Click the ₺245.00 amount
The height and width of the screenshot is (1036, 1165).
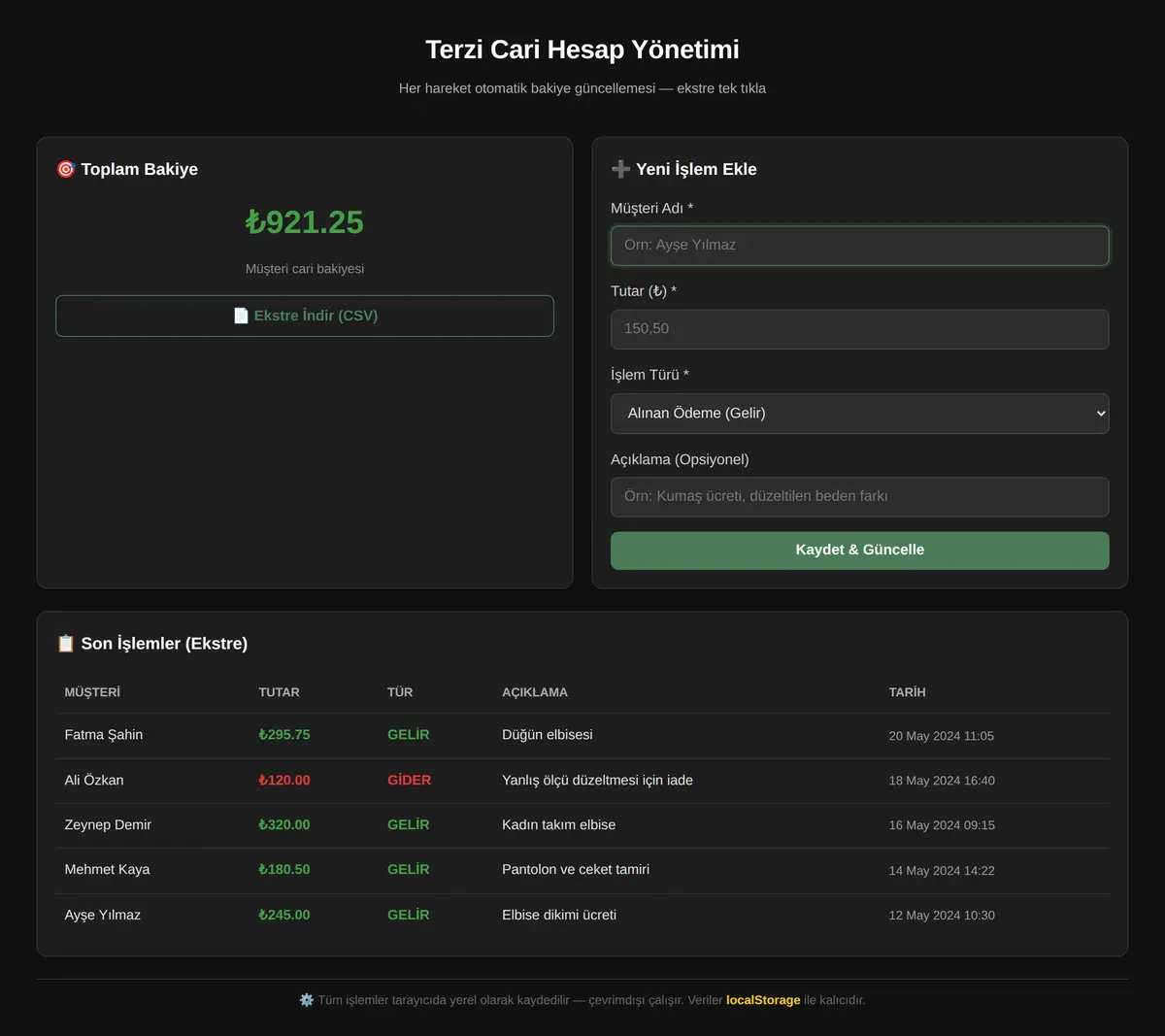pos(284,915)
